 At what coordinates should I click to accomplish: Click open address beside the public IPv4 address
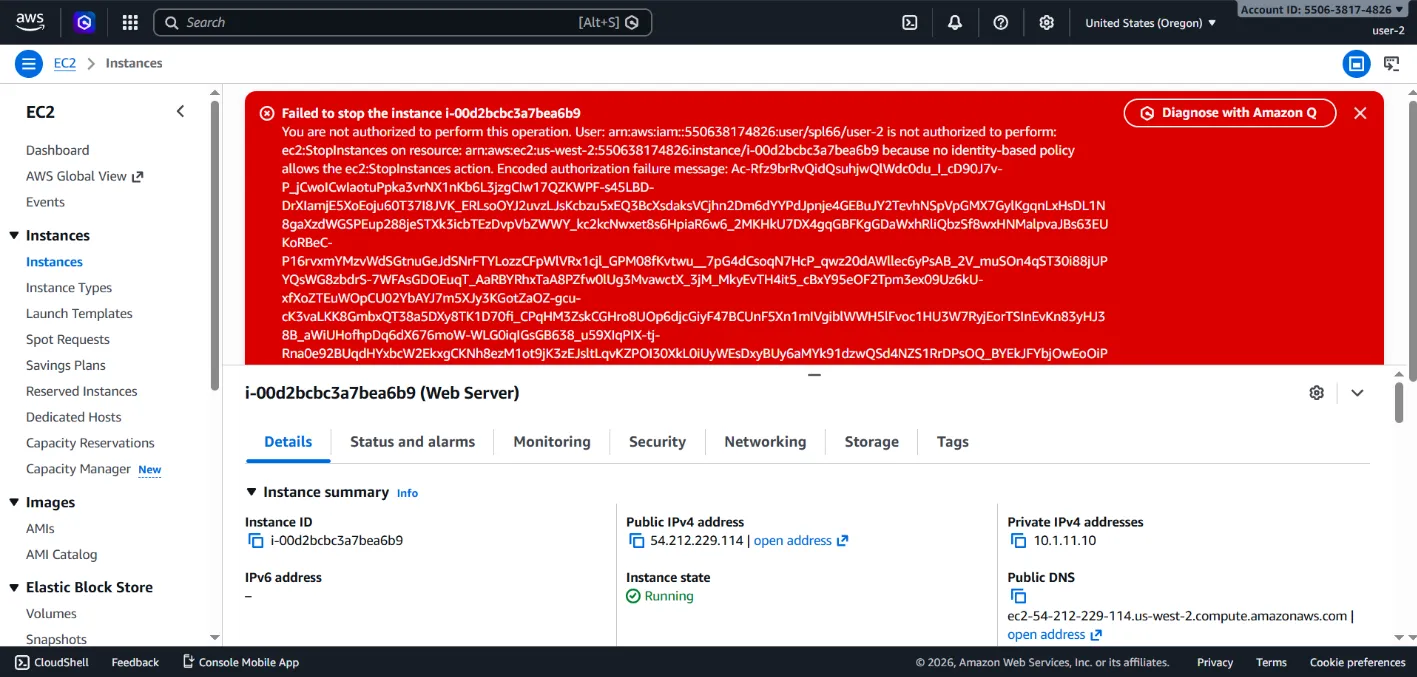click(800, 541)
